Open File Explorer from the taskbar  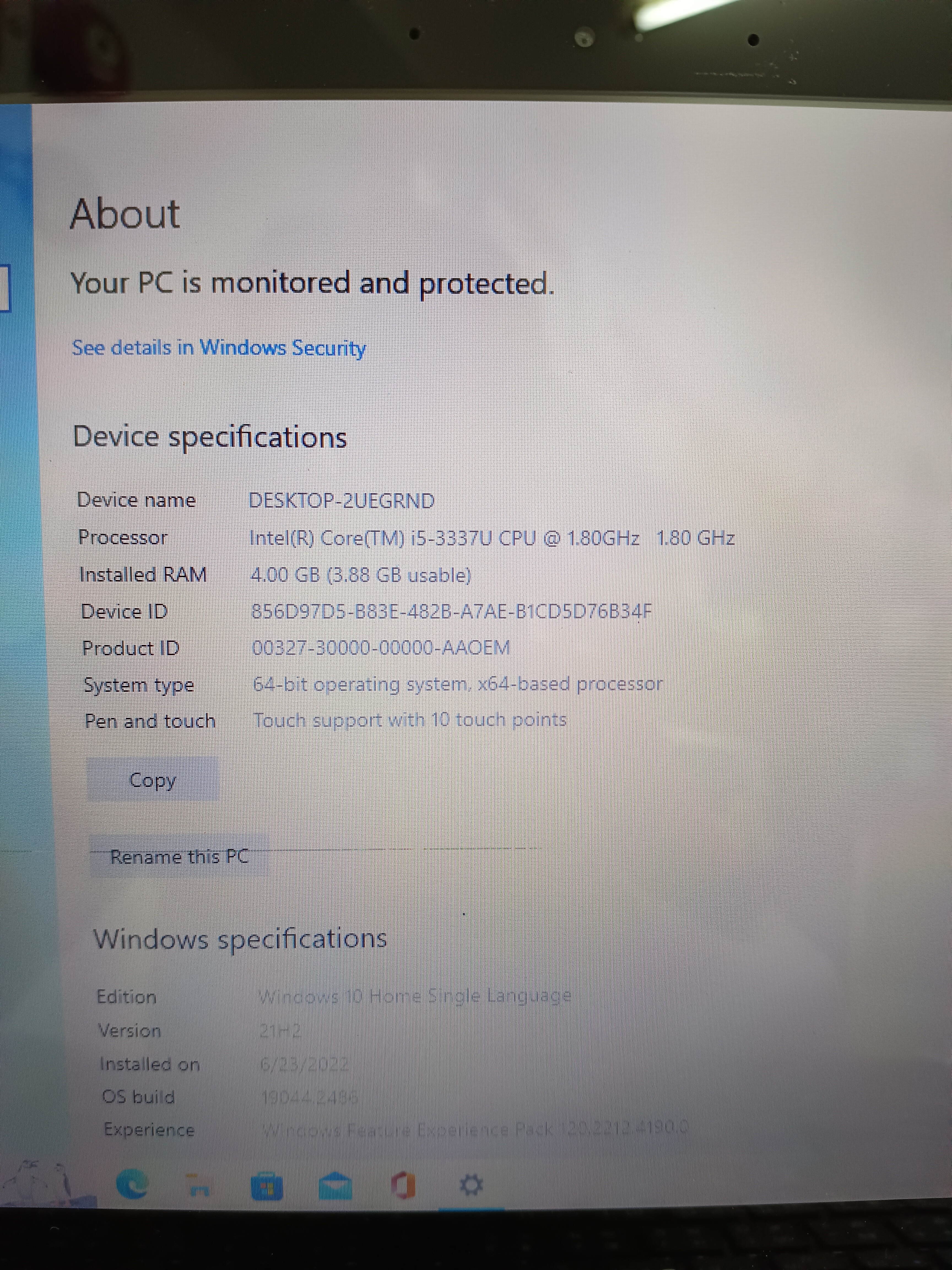coord(199,1186)
